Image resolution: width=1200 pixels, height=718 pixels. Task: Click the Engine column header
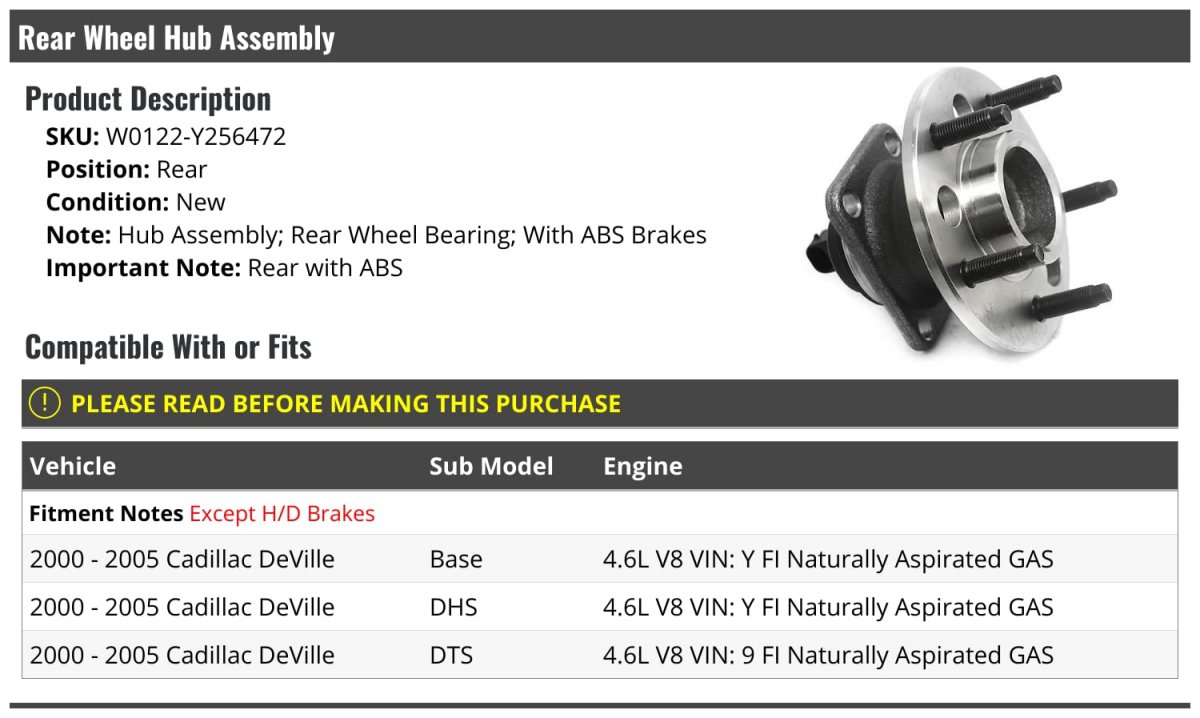643,466
